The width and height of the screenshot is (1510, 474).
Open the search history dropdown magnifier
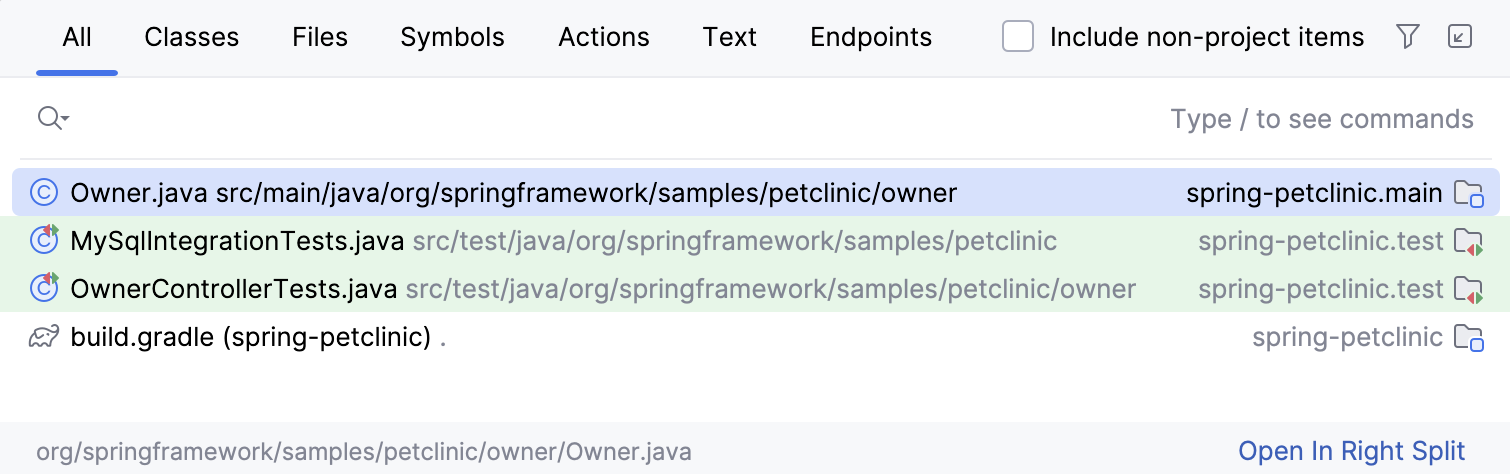[52, 119]
